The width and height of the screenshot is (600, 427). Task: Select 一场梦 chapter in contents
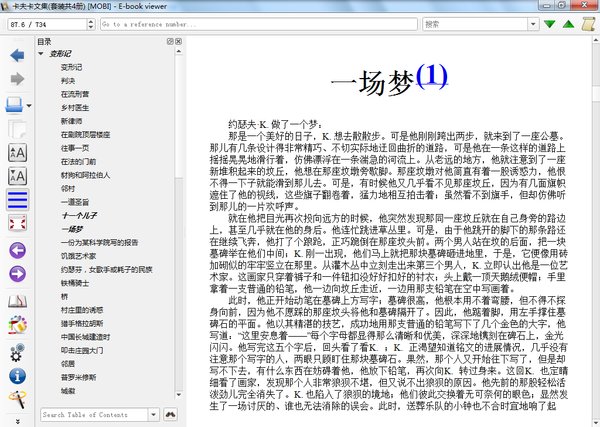coord(72,229)
